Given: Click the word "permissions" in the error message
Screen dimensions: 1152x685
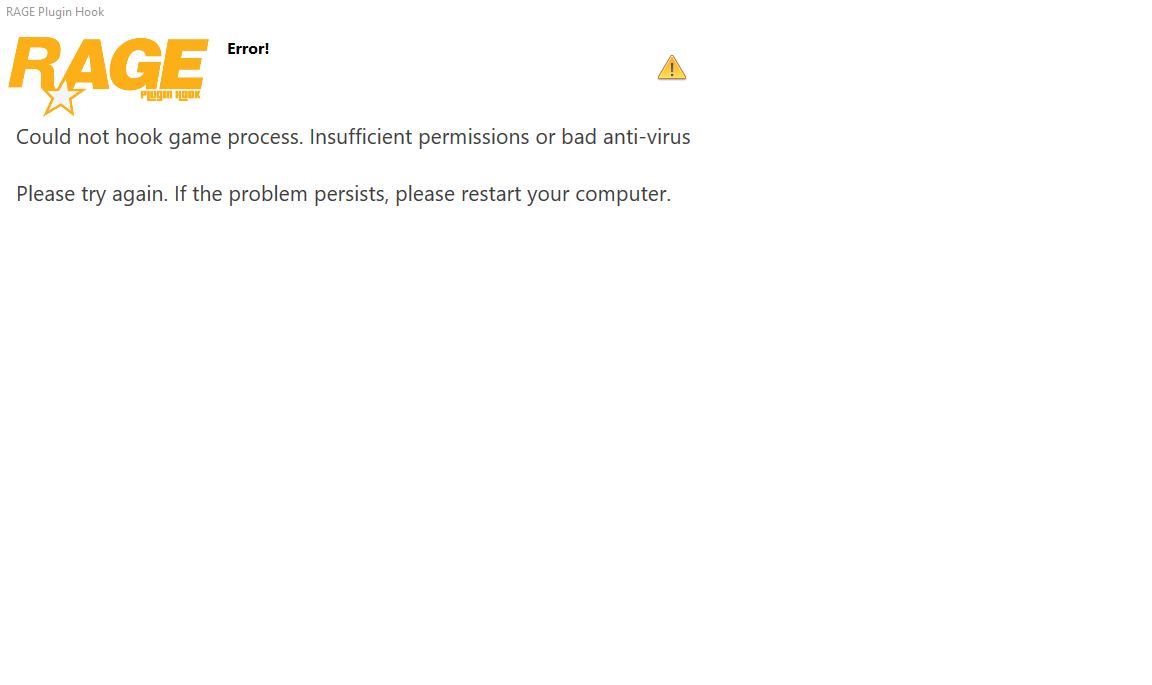Looking at the screenshot, I should (474, 137).
